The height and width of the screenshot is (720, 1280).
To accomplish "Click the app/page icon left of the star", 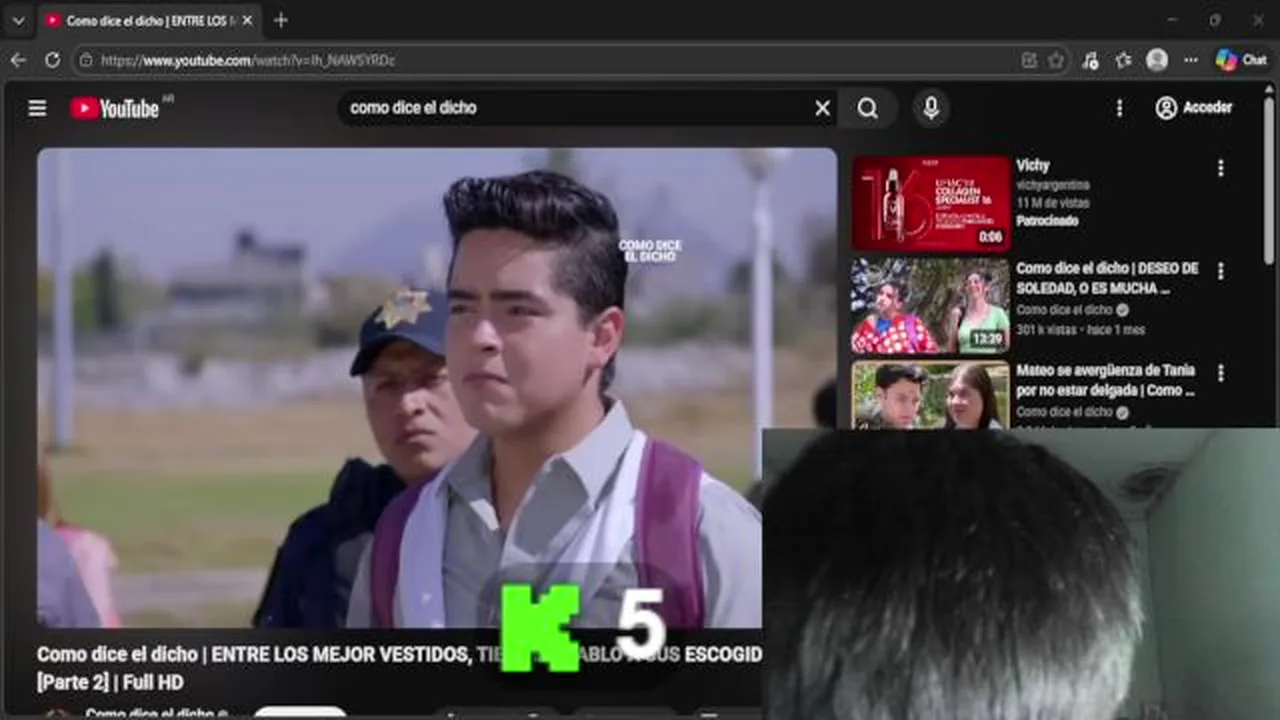I will [x=1029, y=60].
